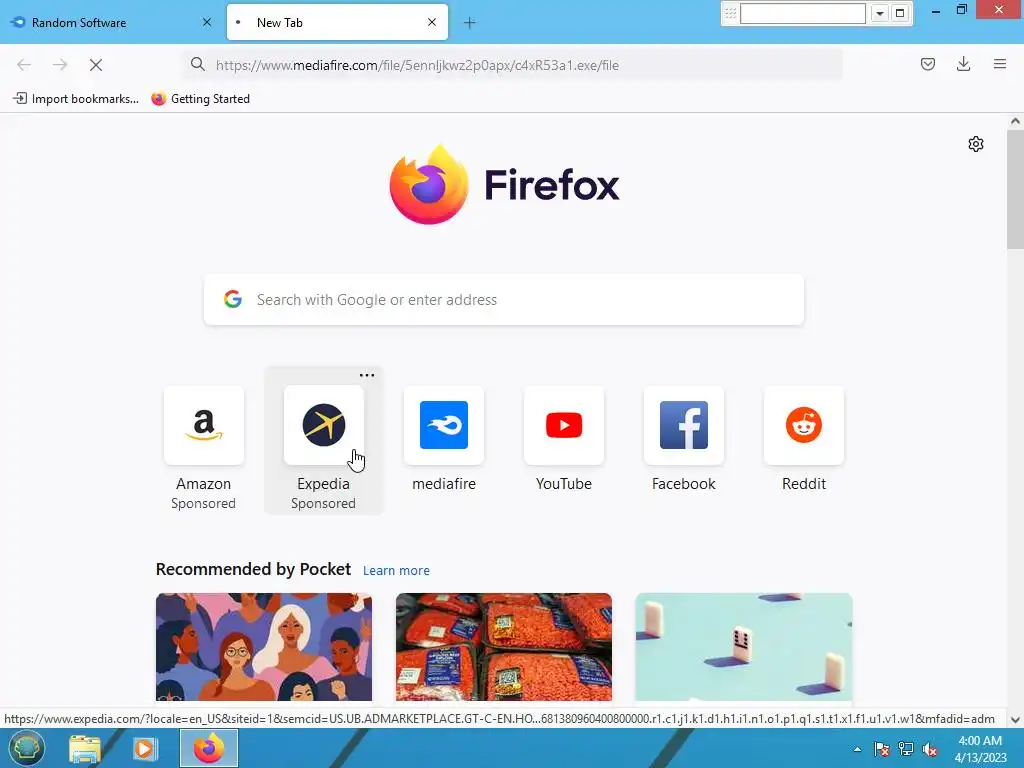The image size is (1024, 768).
Task: Click the drag-handle grip on the title bar widget
Action: 730,13
